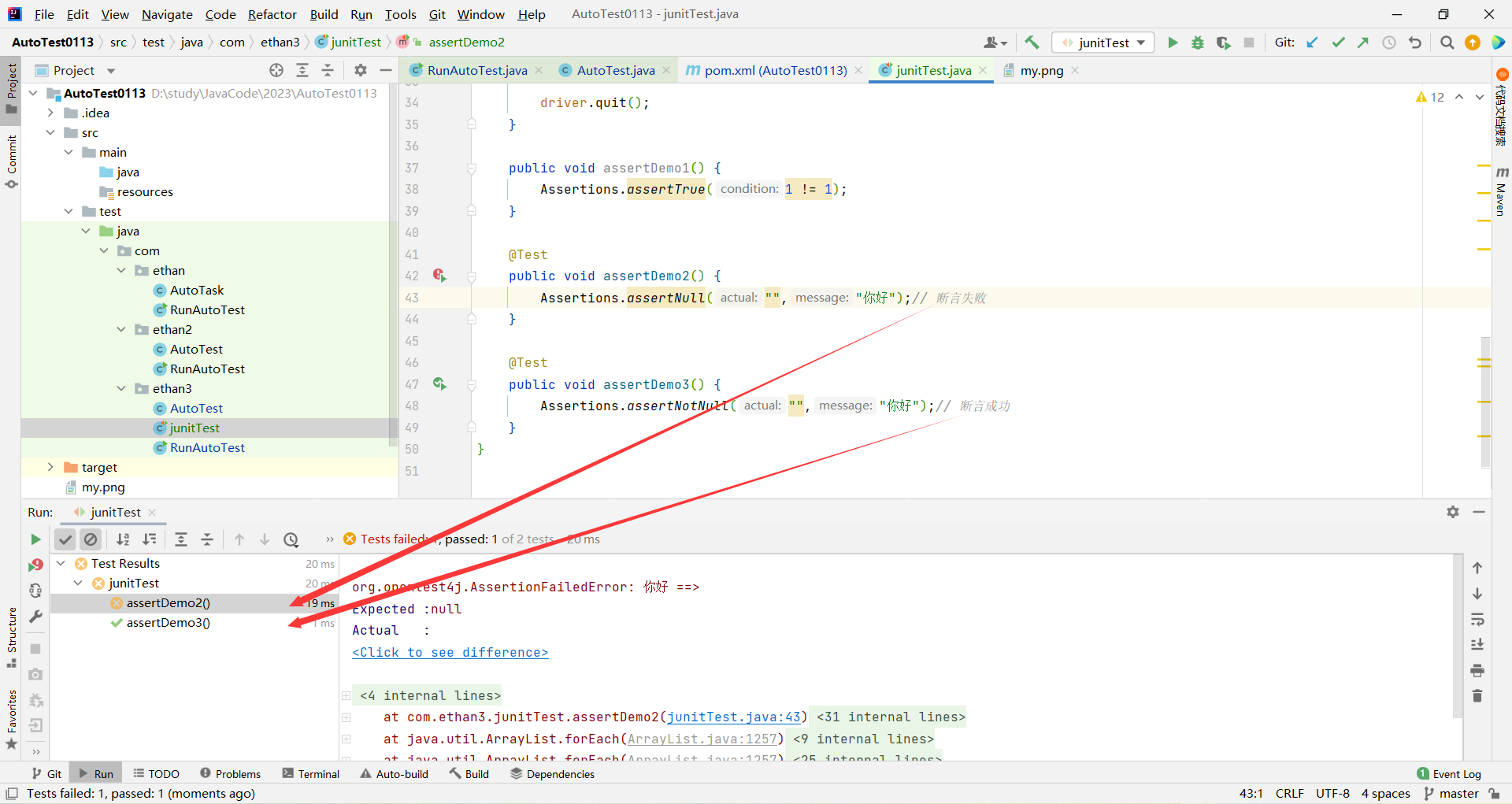Open Search Everywhere magnifier icon
The image size is (1512, 804).
coord(1447,43)
